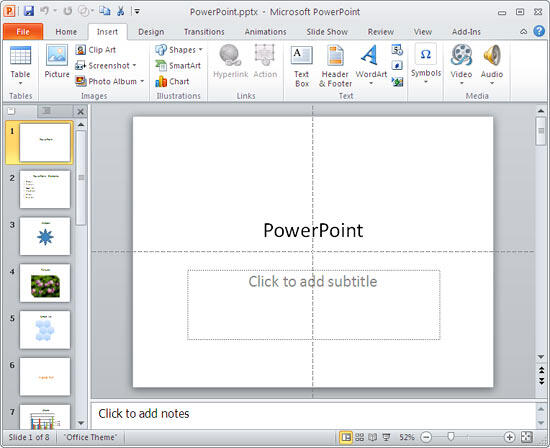Open the File tab
Viewport: 550px width, 448px height.
click(23, 32)
